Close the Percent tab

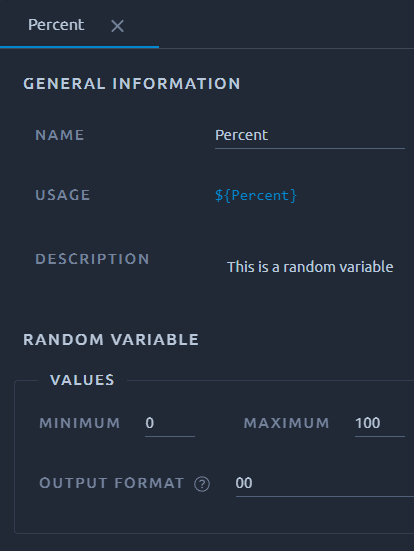pos(117,26)
